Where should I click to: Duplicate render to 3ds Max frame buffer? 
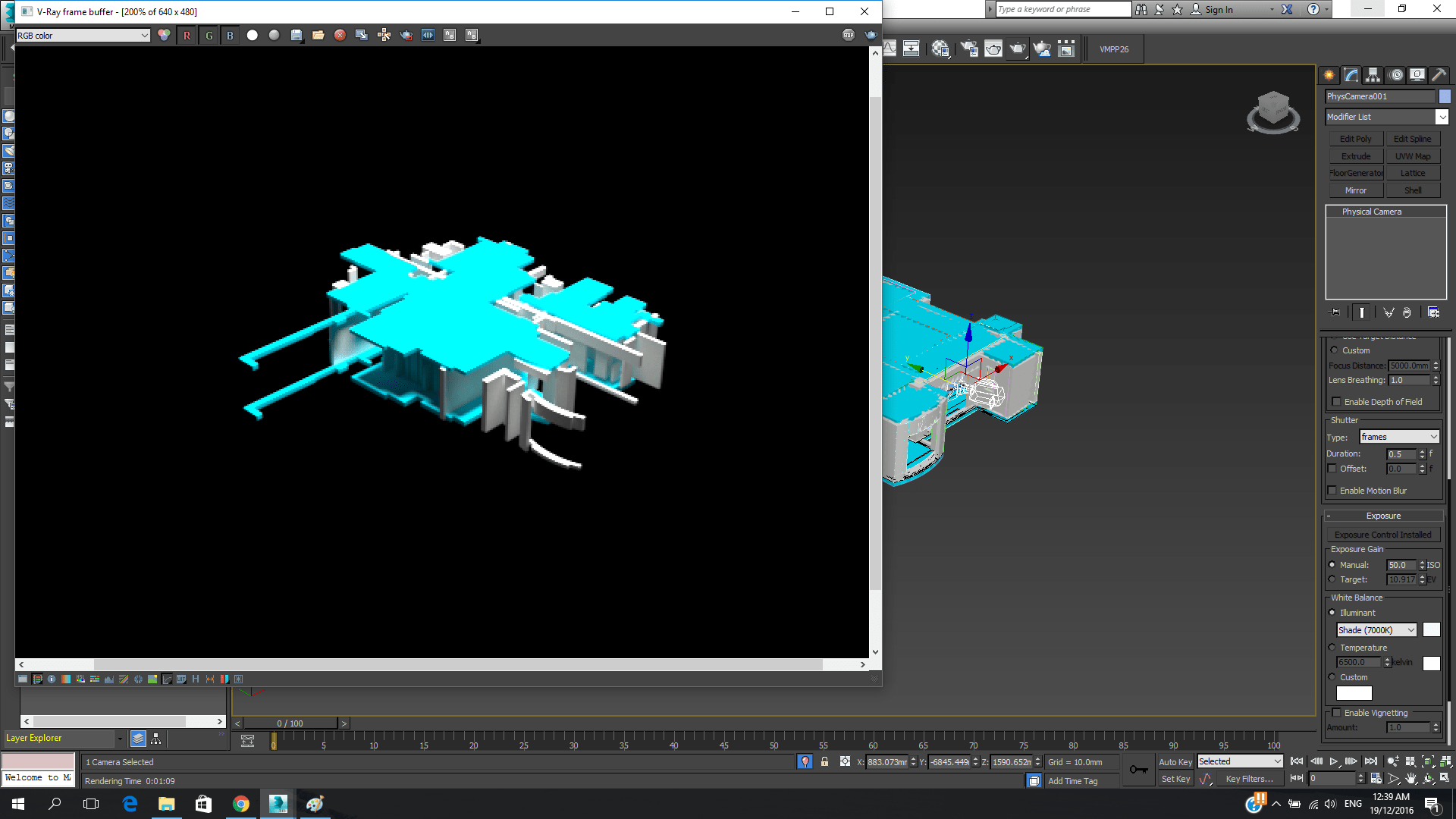tap(362, 35)
